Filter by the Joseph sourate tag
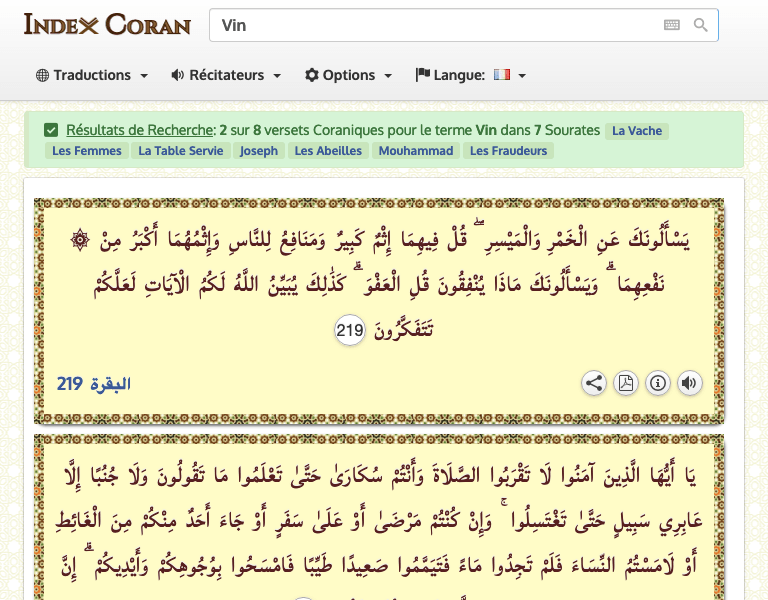The image size is (768, 600). pyautogui.click(x=259, y=151)
